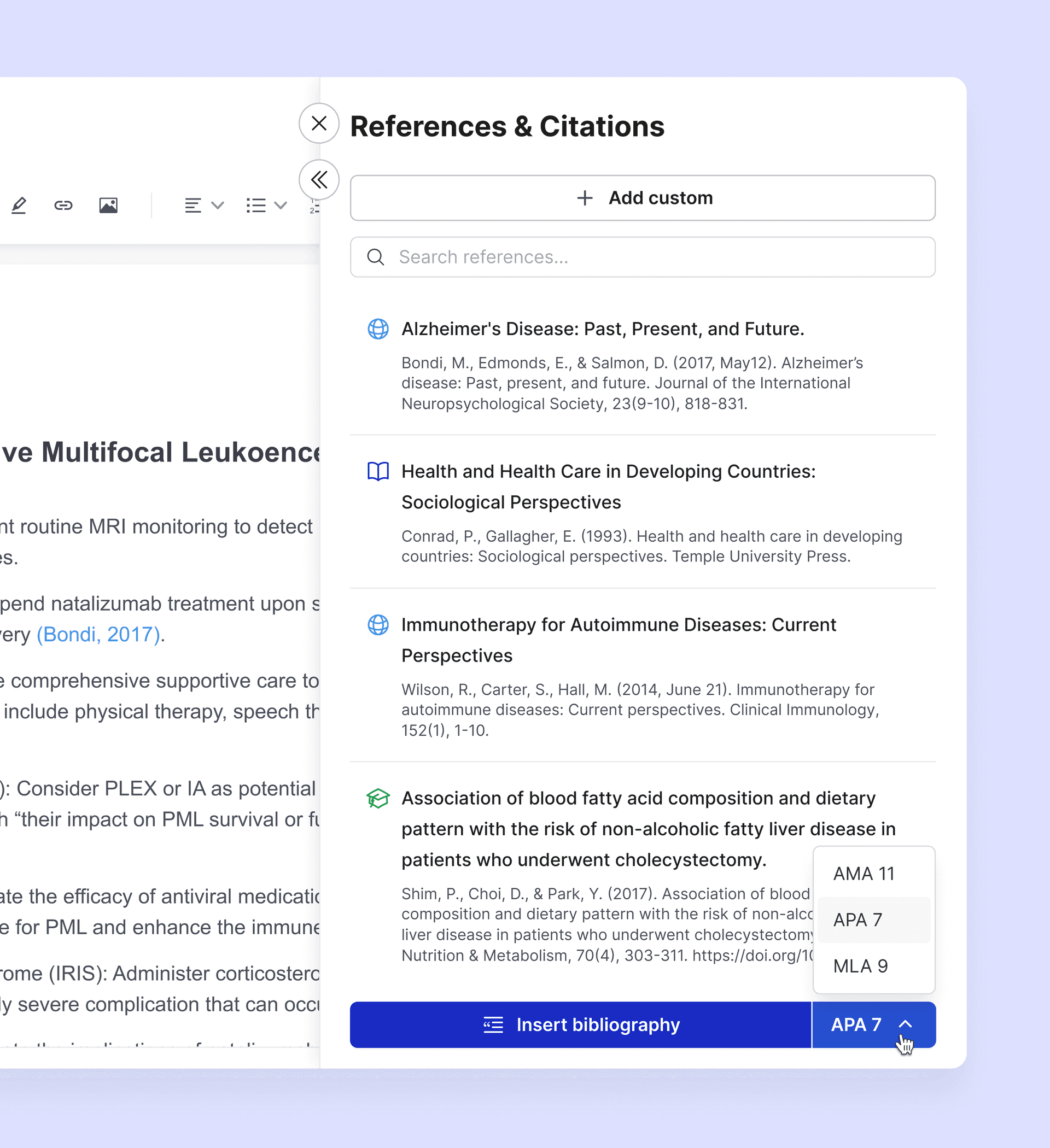Screen dimensions: 1050x1148
Task: Apply a bulleted list
Action: 255,205
